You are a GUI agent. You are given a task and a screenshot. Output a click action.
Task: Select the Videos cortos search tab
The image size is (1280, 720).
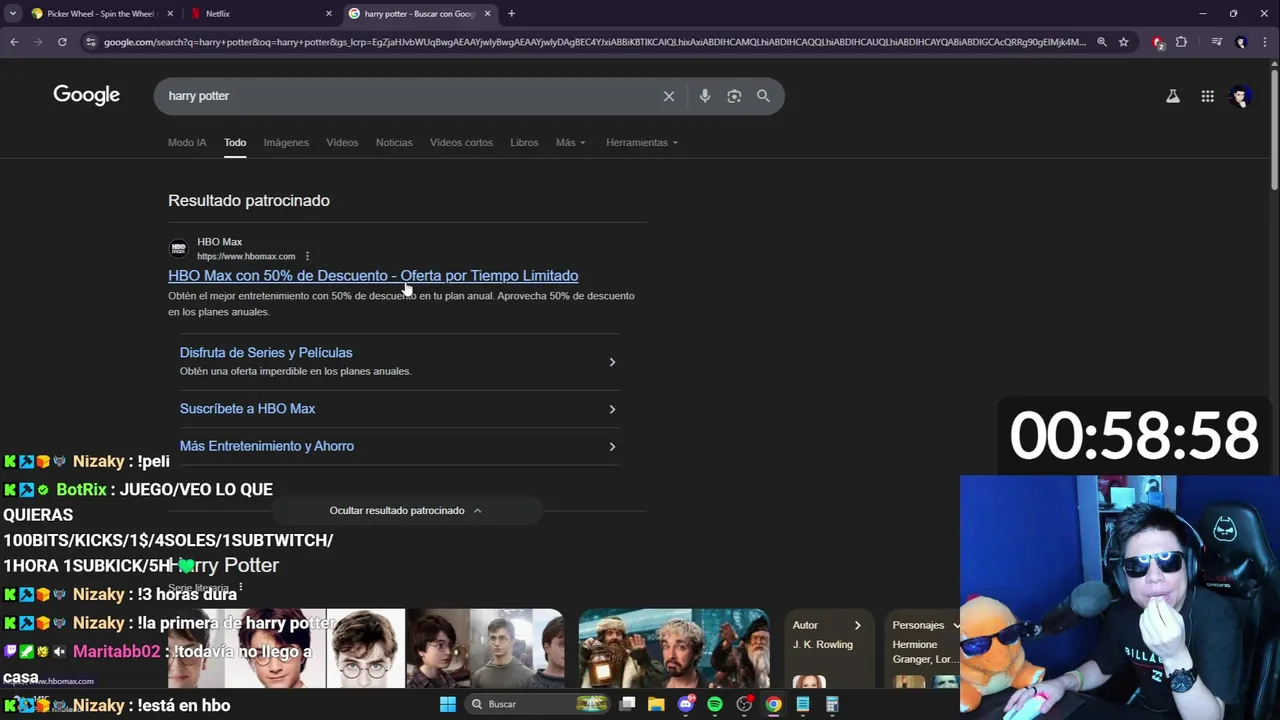tap(461, 142)
